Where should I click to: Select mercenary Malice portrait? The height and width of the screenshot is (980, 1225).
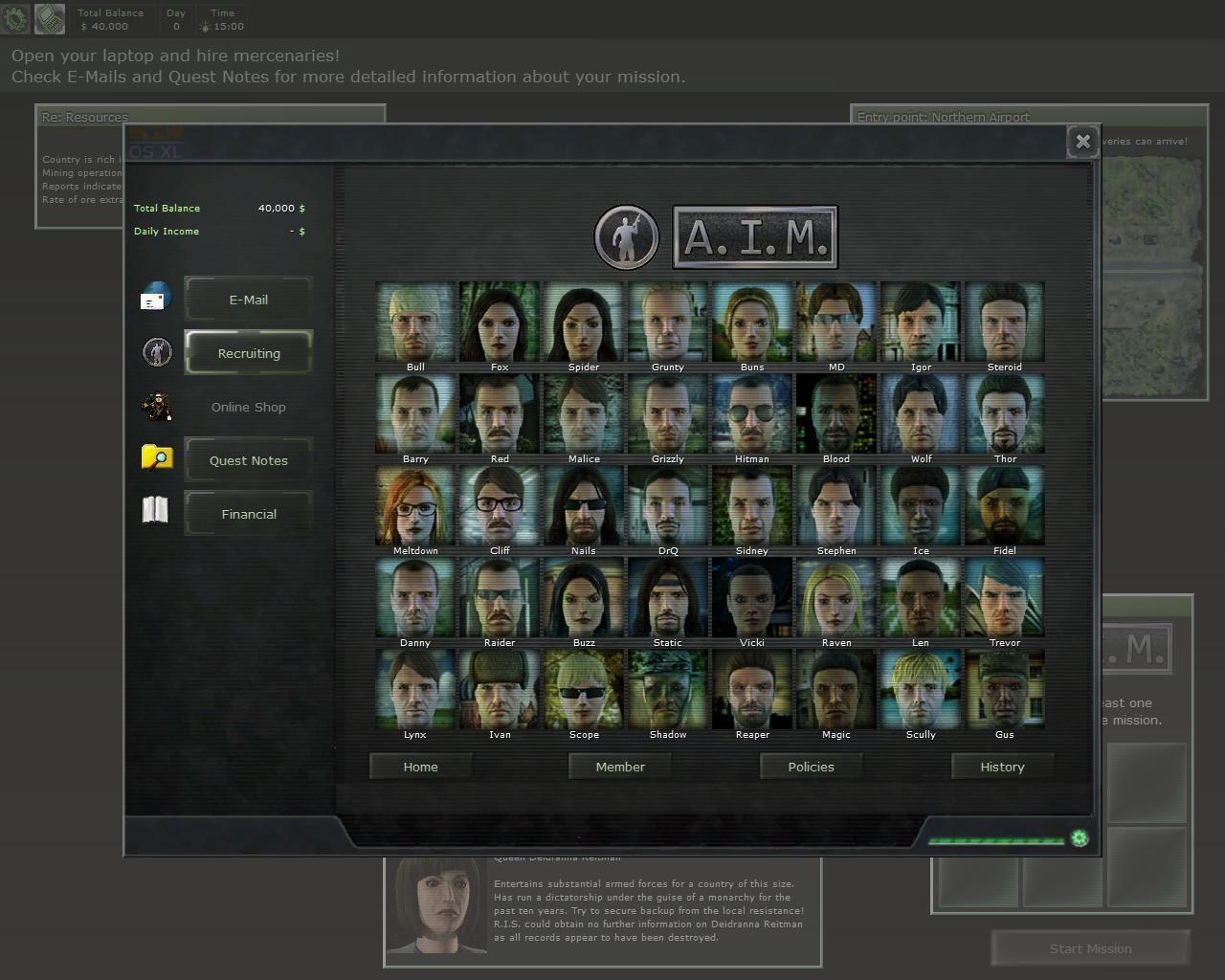coord(584,413)
